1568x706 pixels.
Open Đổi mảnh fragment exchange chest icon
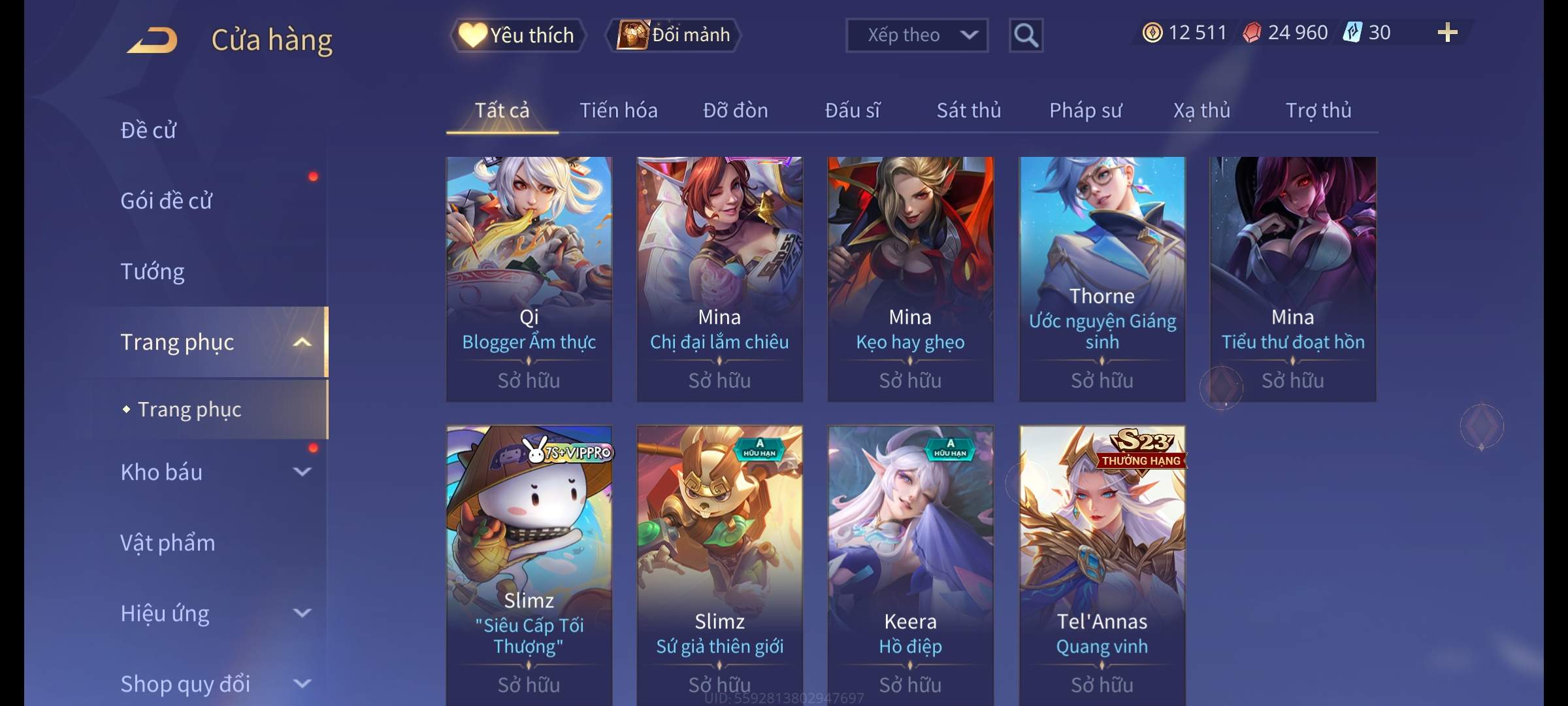(632, 35)
